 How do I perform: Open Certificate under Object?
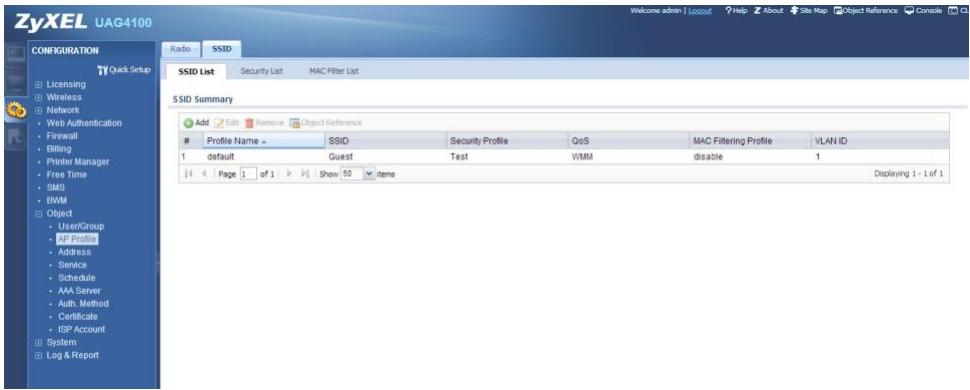(x=78, y=317)
